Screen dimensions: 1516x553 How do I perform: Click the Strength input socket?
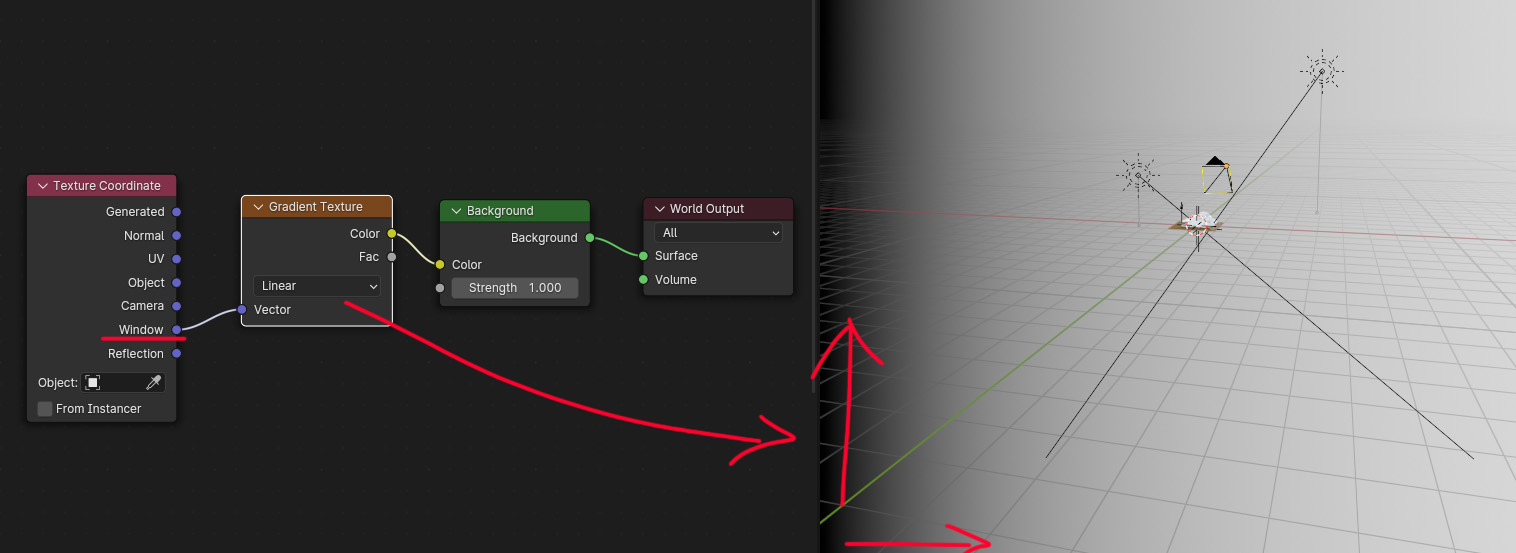440,288
